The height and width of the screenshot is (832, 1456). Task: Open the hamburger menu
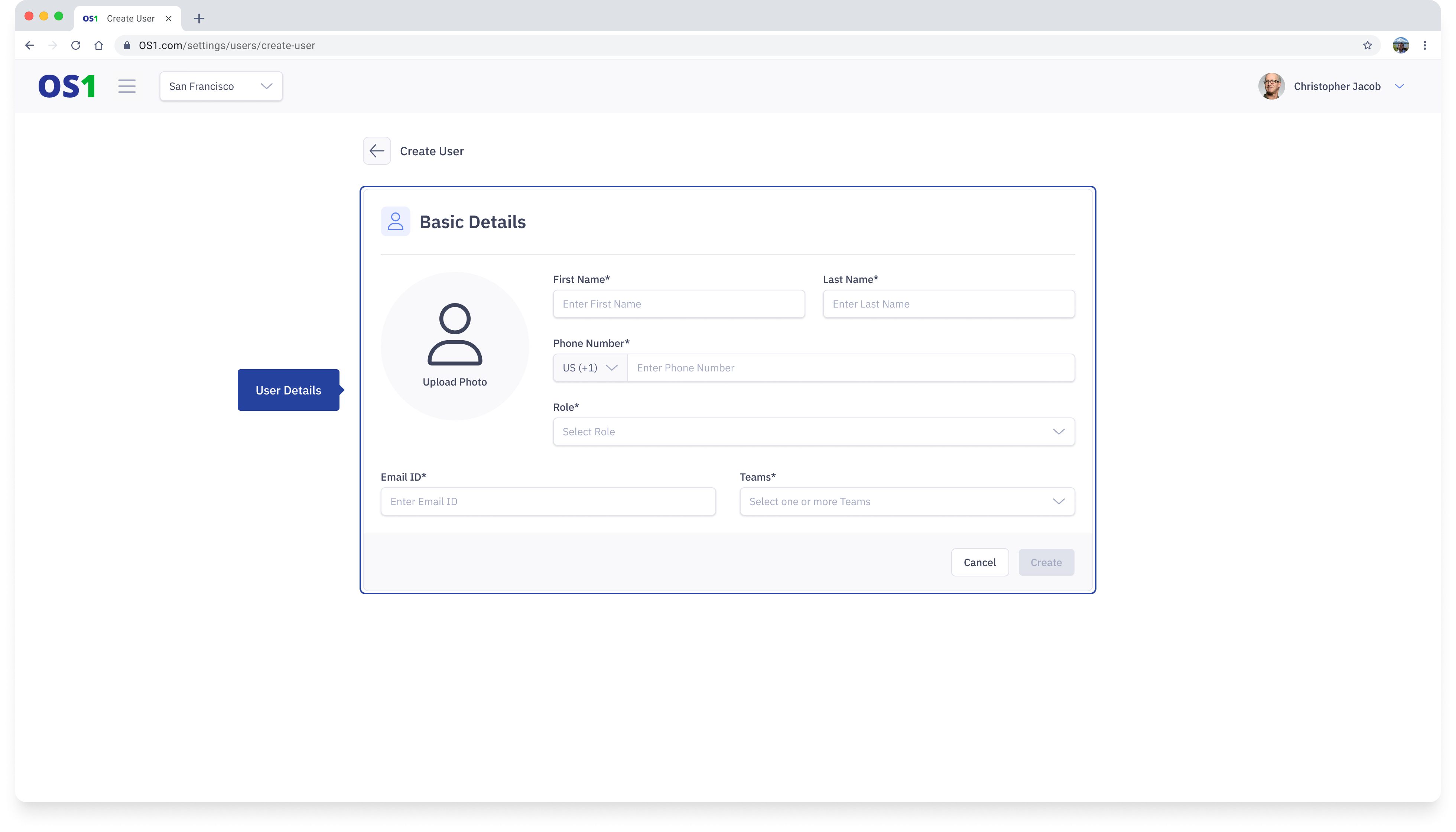click(x=127, y=86)
